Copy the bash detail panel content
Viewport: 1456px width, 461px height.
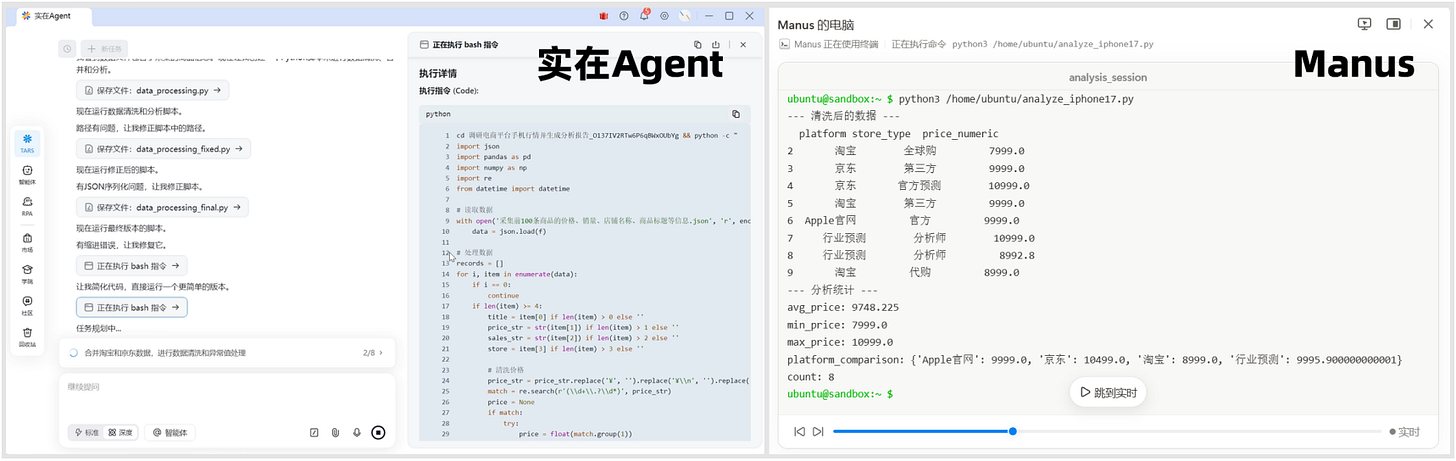tap(698, 45)
